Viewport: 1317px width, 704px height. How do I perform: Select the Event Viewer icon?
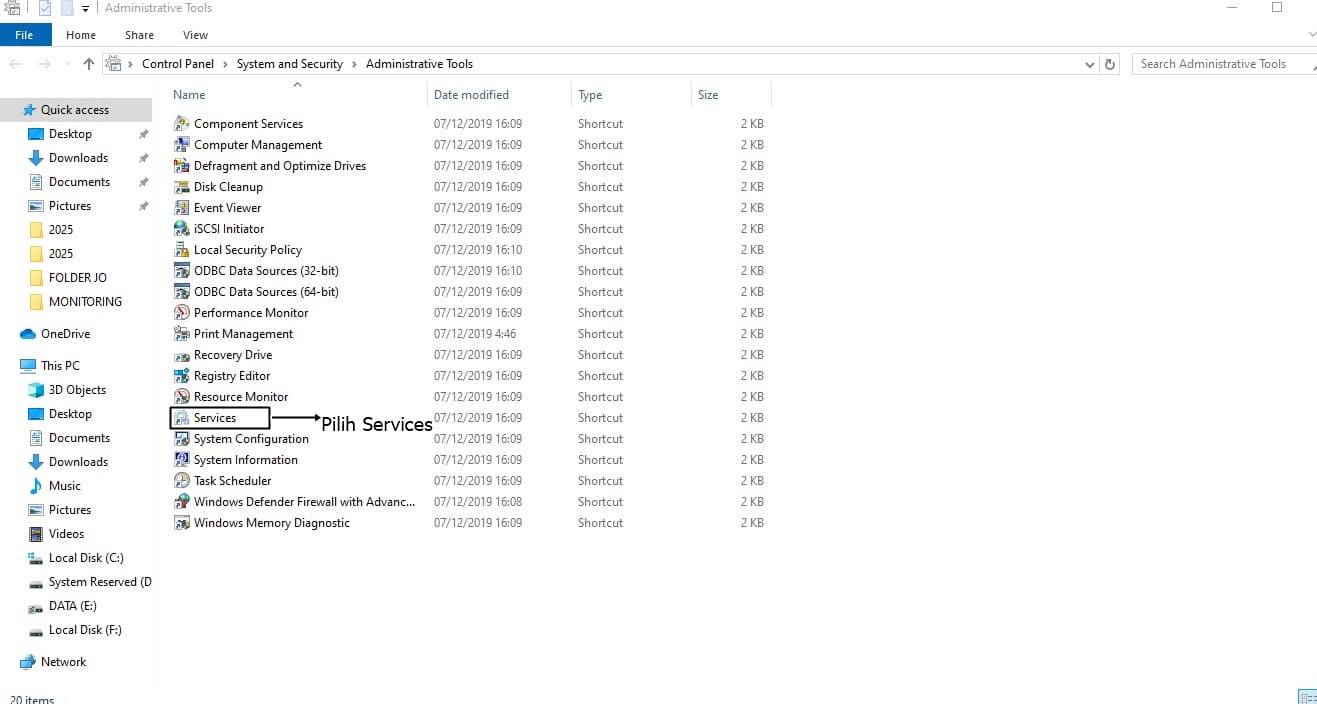[181, 207]
